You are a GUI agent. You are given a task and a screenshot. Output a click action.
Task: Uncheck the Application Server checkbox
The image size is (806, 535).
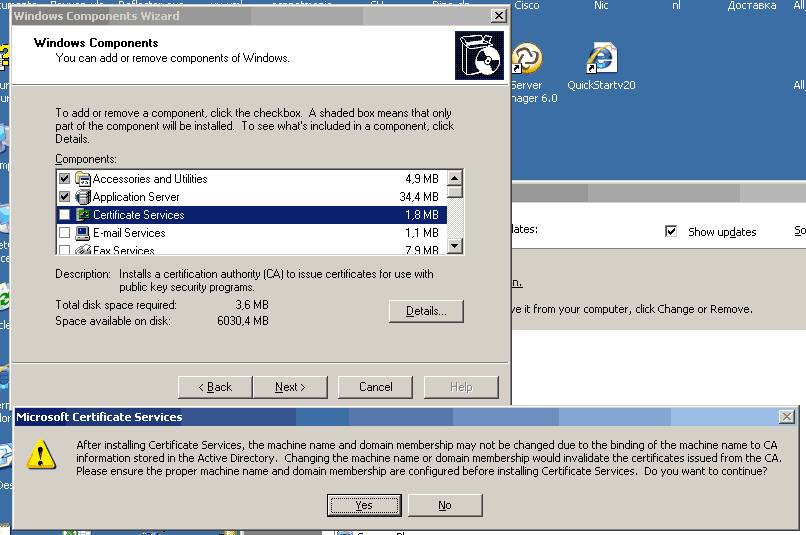click(x=64, y=197)
